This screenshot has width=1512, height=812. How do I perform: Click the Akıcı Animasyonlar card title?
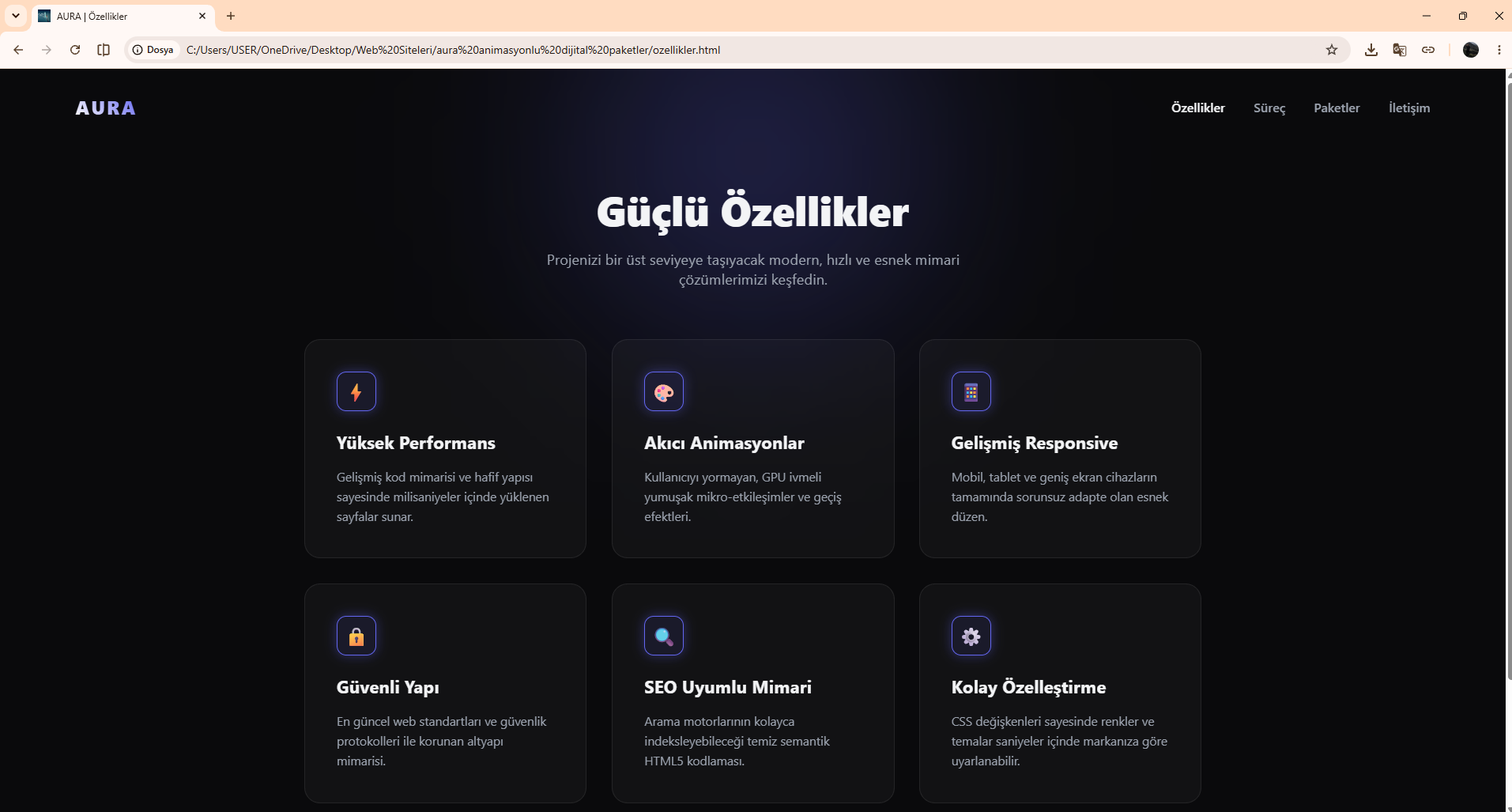click(724, 443)
